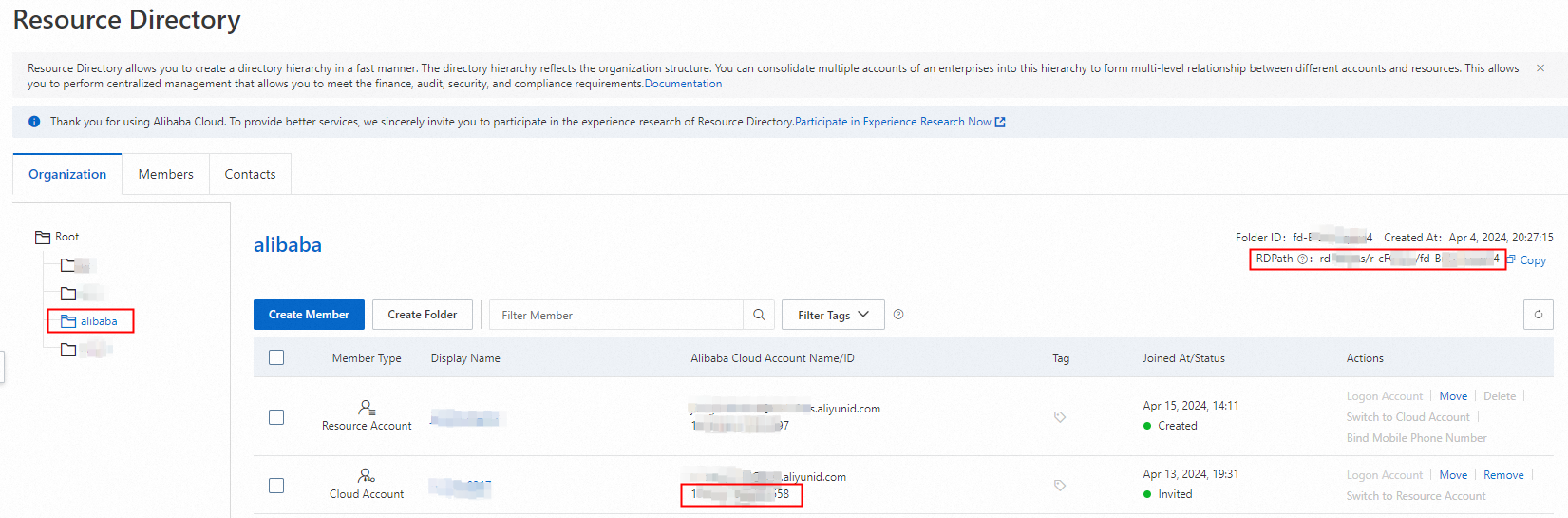Click Move in the Resource Account row
This screenshot has height=518, width=1568.
point(1453,396)
